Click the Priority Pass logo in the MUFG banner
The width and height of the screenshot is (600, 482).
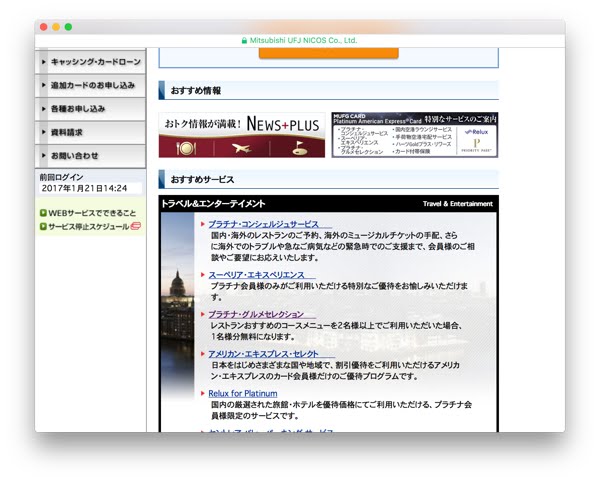pyautogui.click(x=476, y=146)
